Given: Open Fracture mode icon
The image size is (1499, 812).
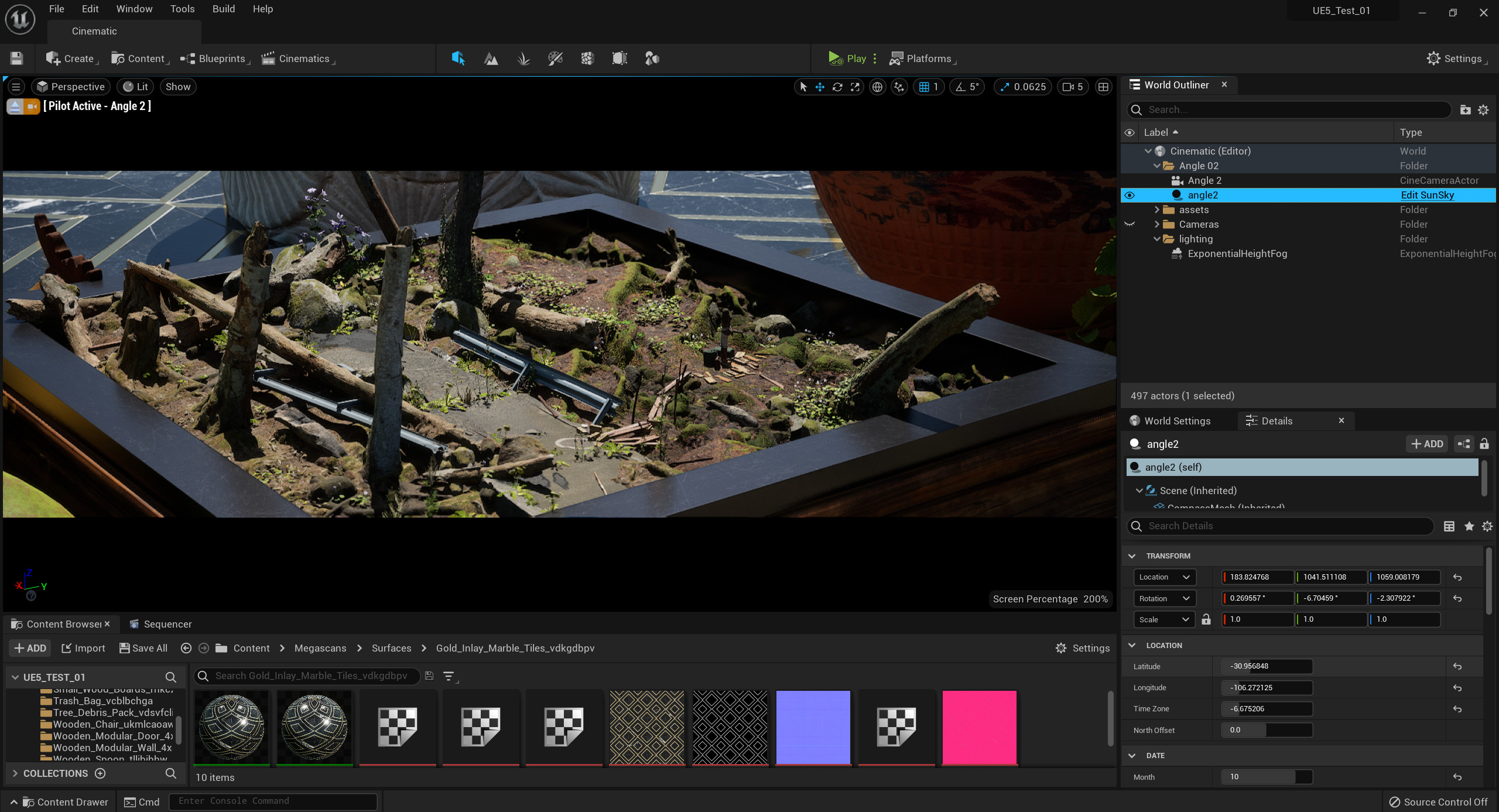Looking at the screenshot, I should coord(587,58).
